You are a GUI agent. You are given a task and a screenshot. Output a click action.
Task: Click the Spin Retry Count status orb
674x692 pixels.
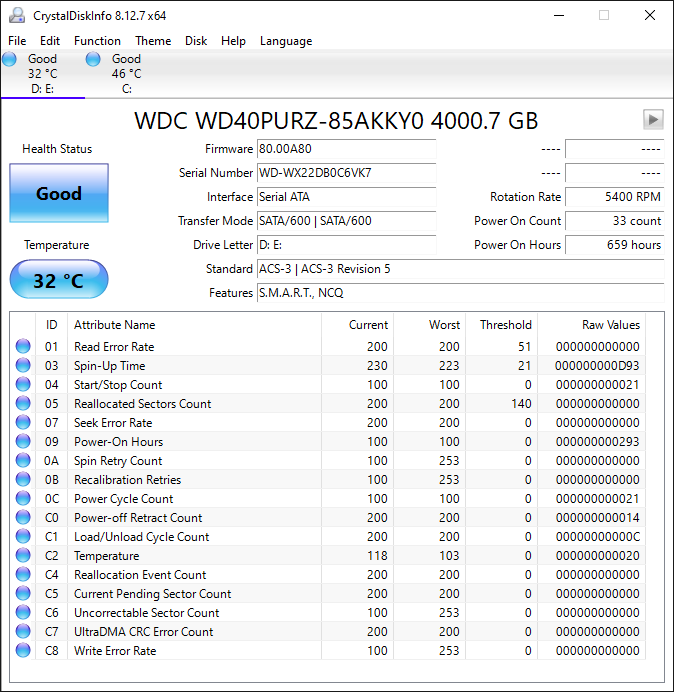pyautogui.click(x=23, y=460)
